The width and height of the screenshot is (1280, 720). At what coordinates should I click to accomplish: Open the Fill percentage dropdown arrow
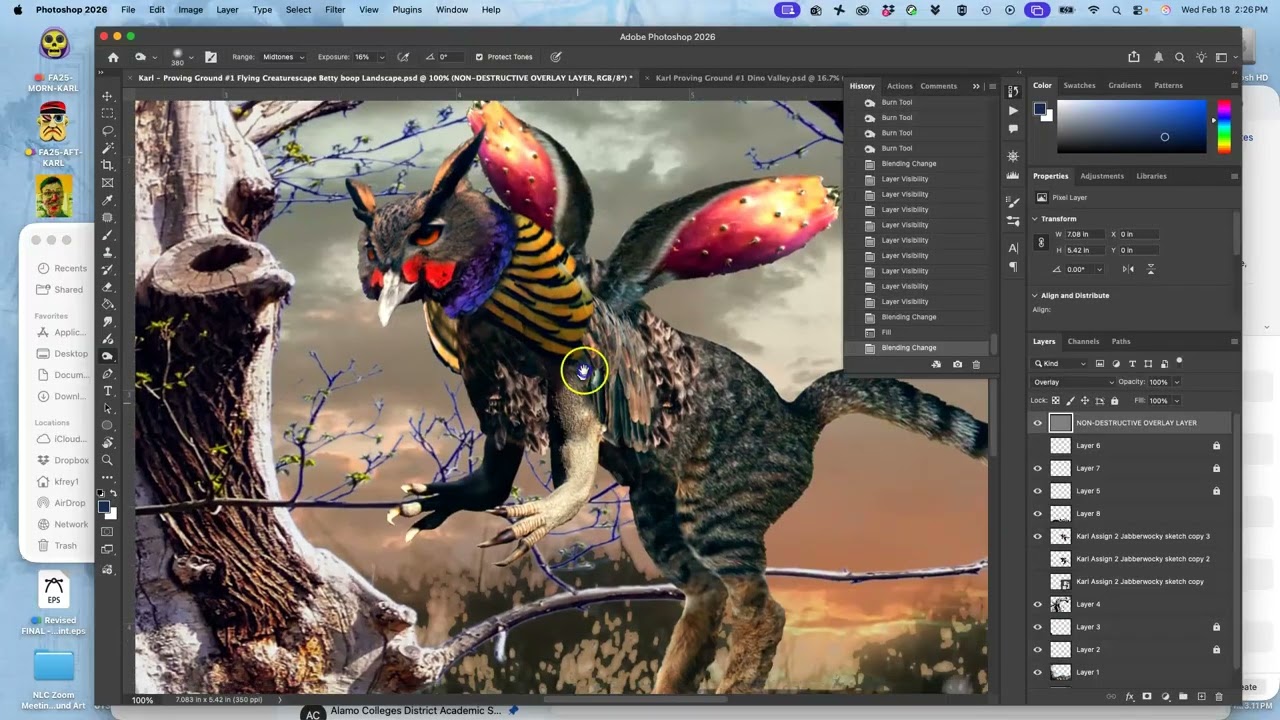tap(1176, 401)
